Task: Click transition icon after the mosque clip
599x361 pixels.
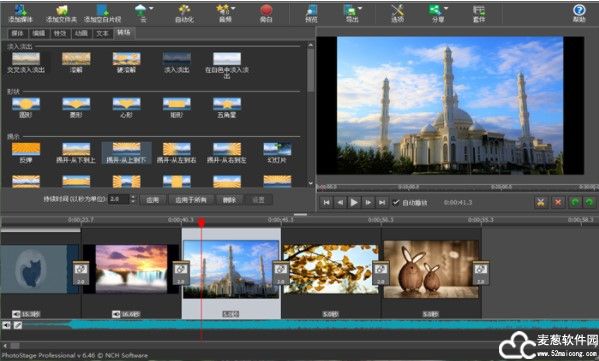Action: click(x=281, y=273)
